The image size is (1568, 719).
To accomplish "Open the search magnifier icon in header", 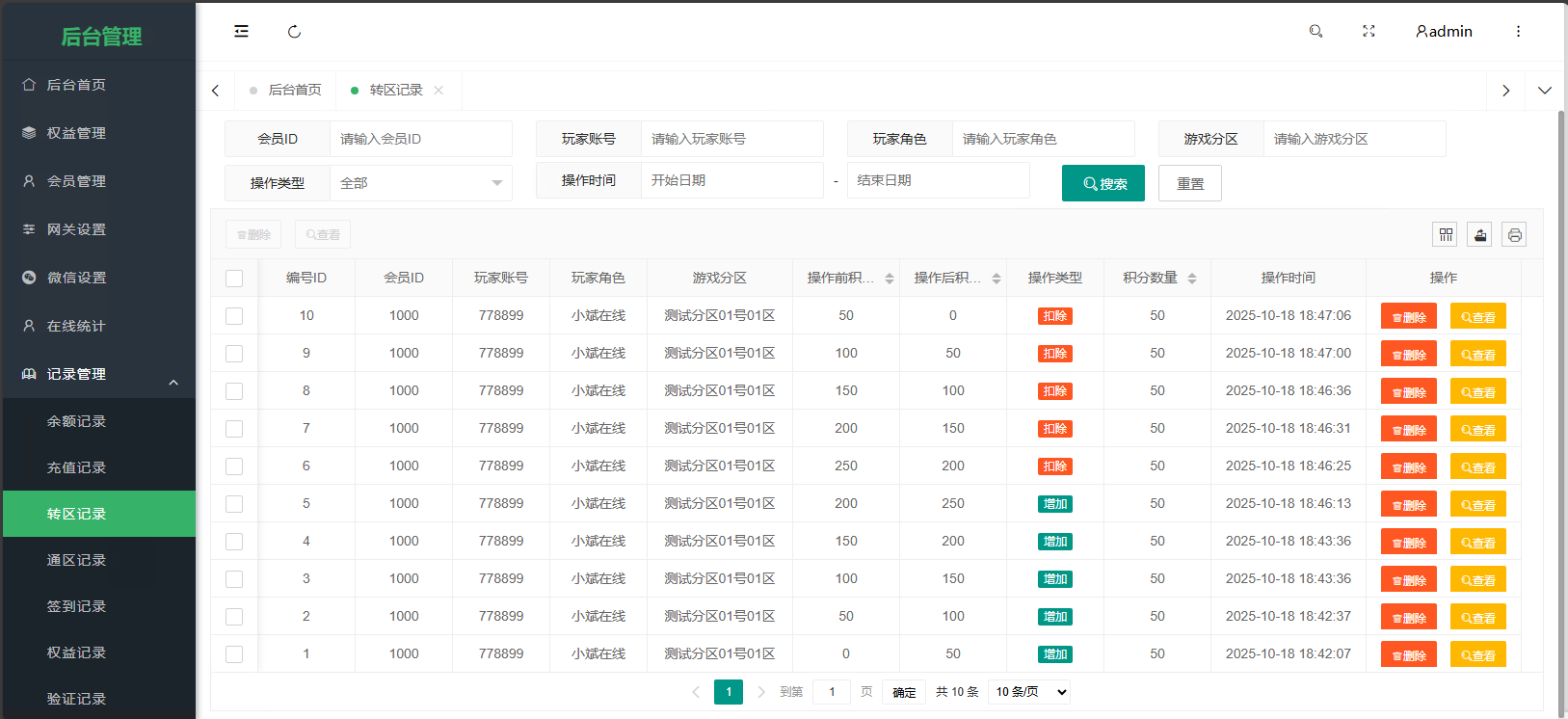I will pyautogui.click(x=1316, y=31).
